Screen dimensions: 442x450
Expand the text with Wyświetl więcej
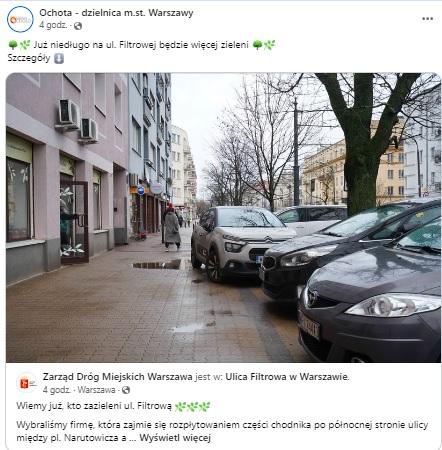click(175, 438)
